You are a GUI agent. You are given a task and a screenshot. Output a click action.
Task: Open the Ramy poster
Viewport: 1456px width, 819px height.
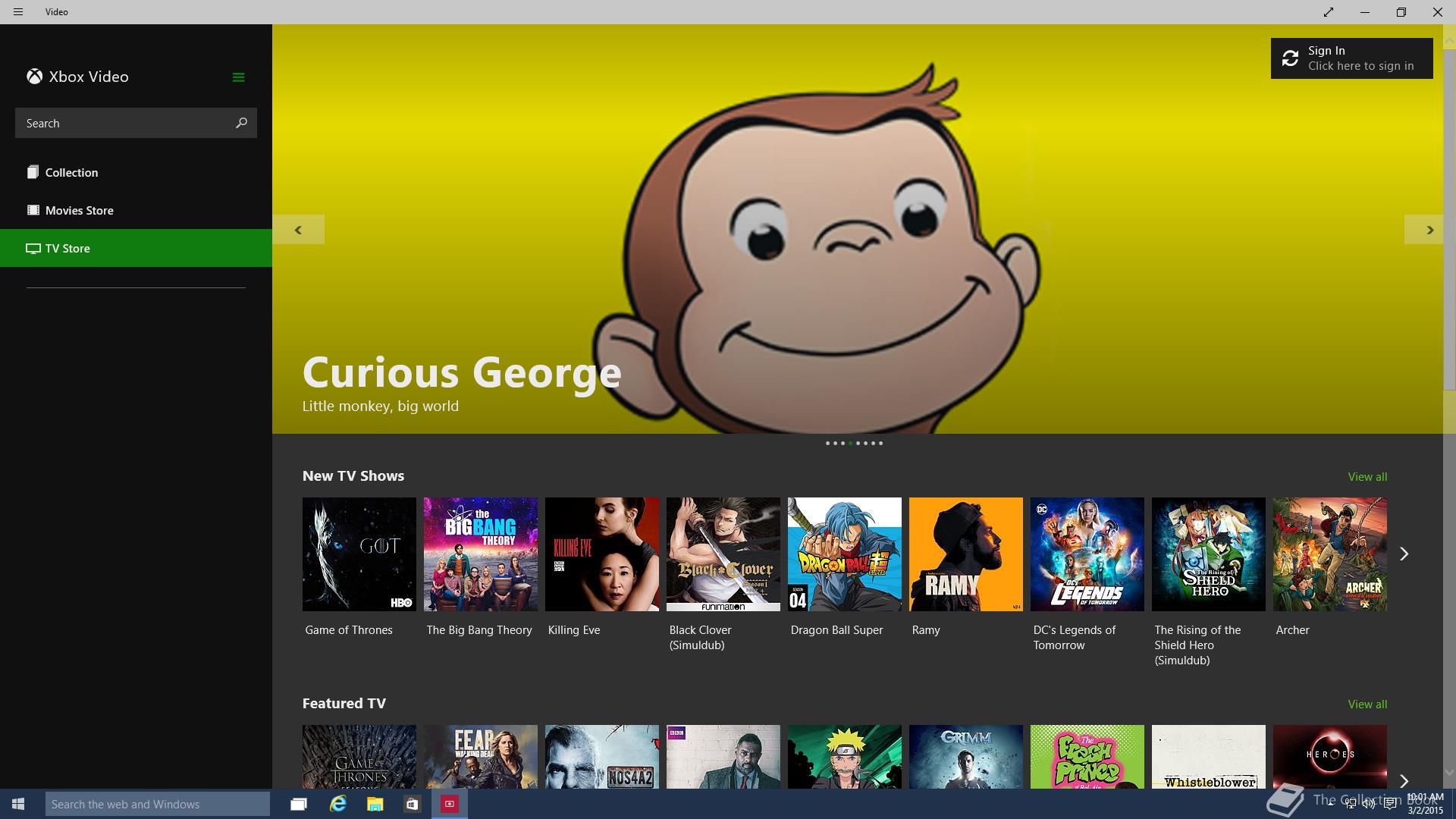(x=966, y=554)
